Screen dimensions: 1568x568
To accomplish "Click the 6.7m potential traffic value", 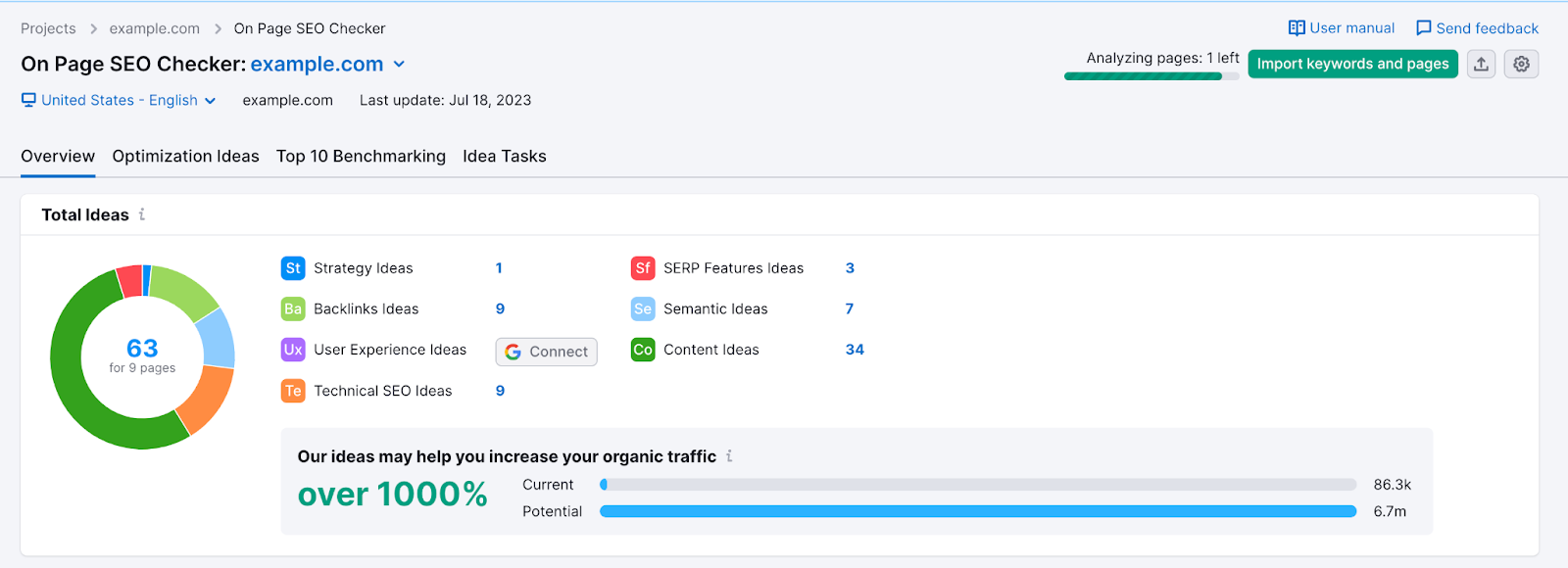I will click(x=1390, y=511).
